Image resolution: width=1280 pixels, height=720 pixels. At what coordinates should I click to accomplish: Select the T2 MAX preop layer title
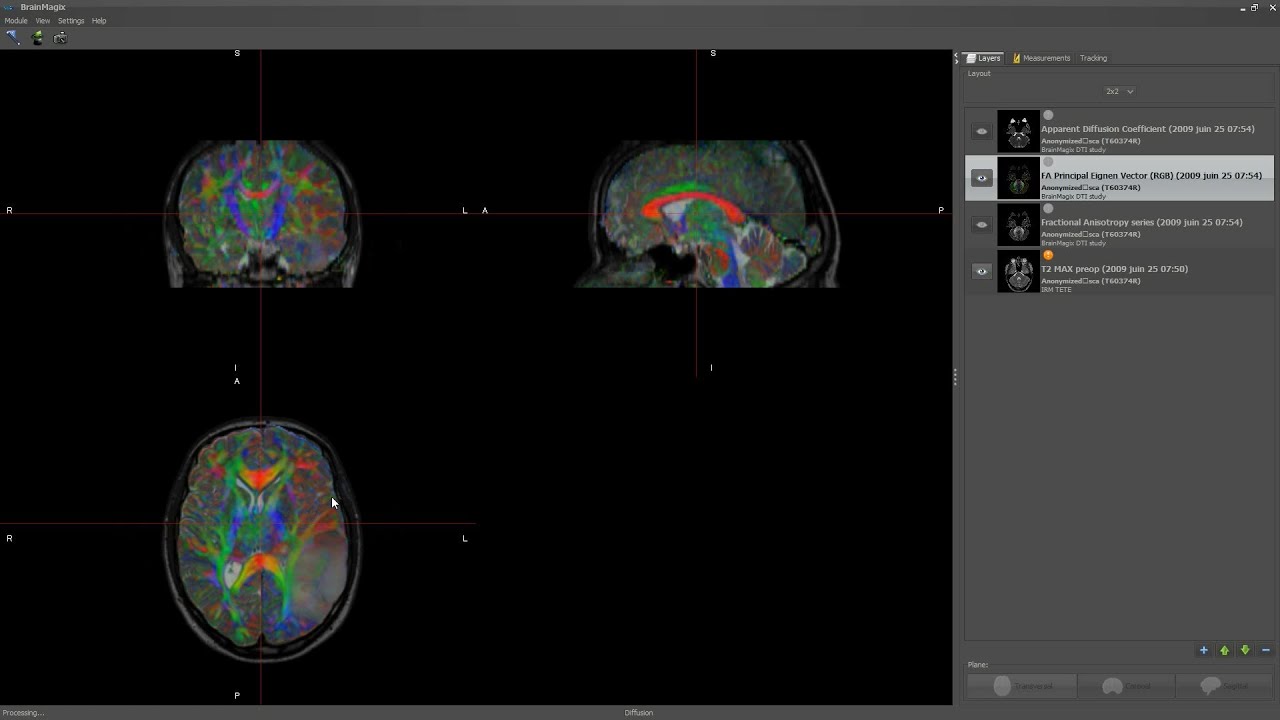pos(1114,269)
